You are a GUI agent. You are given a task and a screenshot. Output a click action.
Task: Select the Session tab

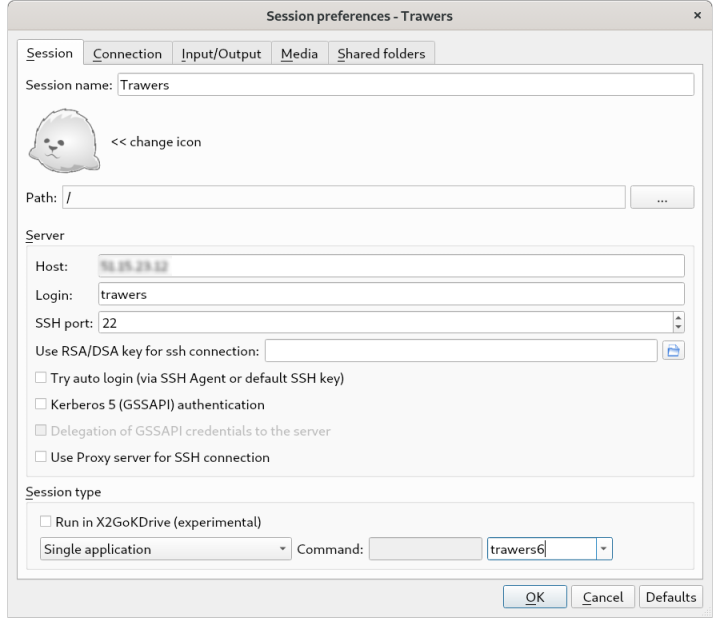[x=50, y=53]
